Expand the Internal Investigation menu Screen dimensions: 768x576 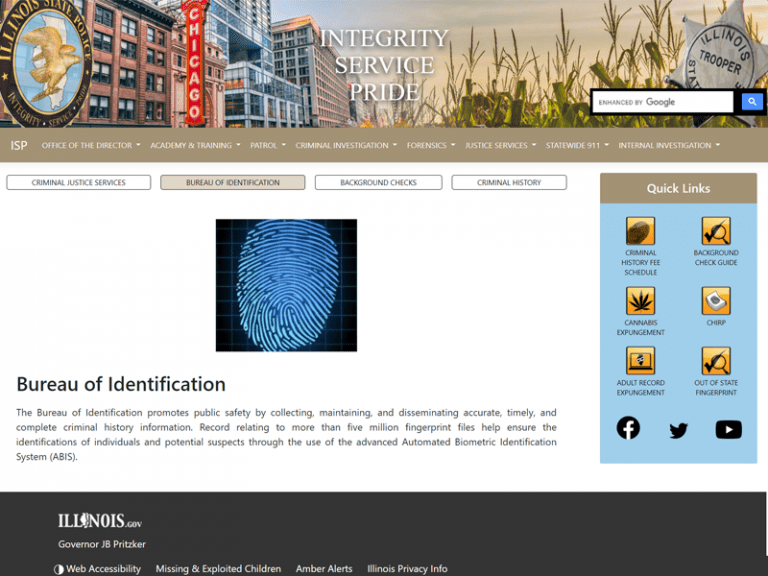(x=669, y=145)
